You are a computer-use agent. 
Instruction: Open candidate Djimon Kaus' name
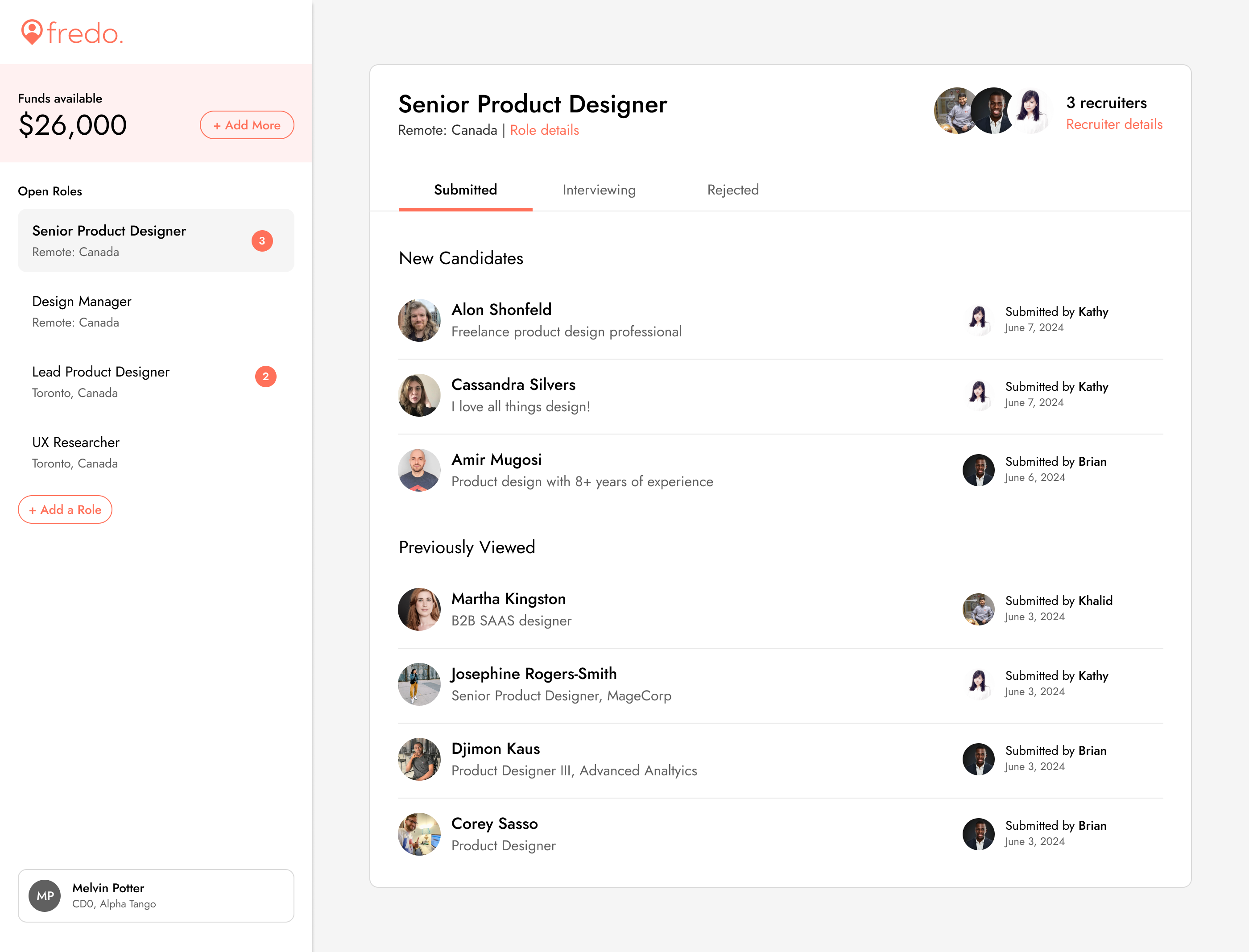[x=495, y=749]
